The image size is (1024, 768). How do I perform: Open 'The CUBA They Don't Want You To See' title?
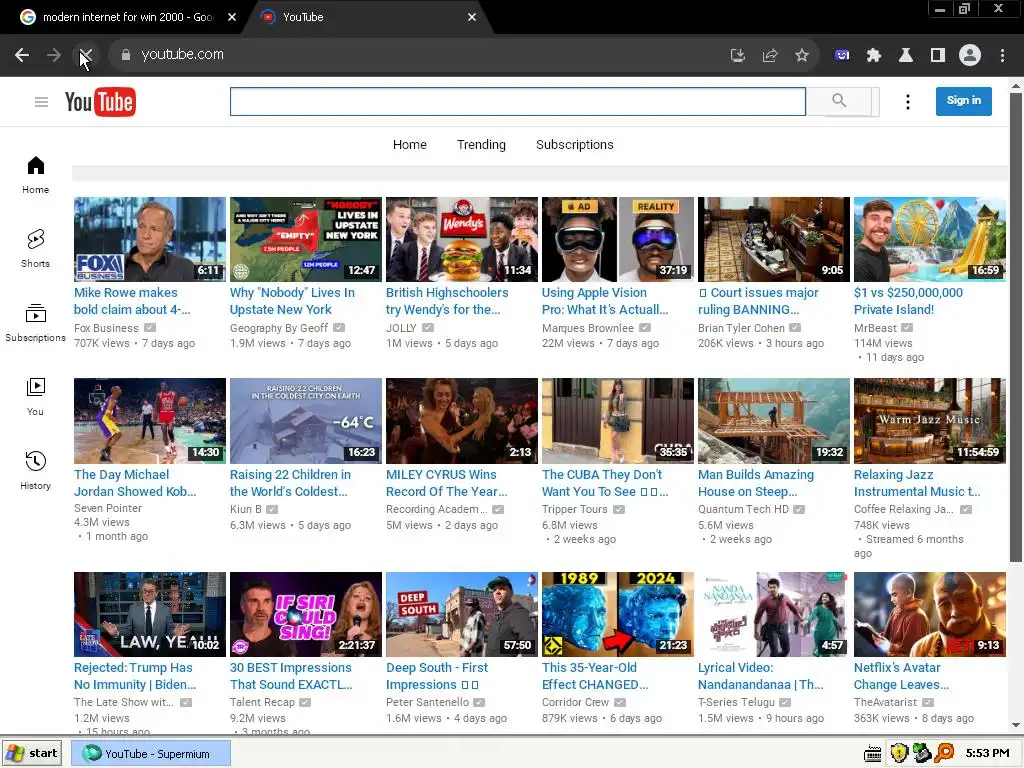coord(605,483)
